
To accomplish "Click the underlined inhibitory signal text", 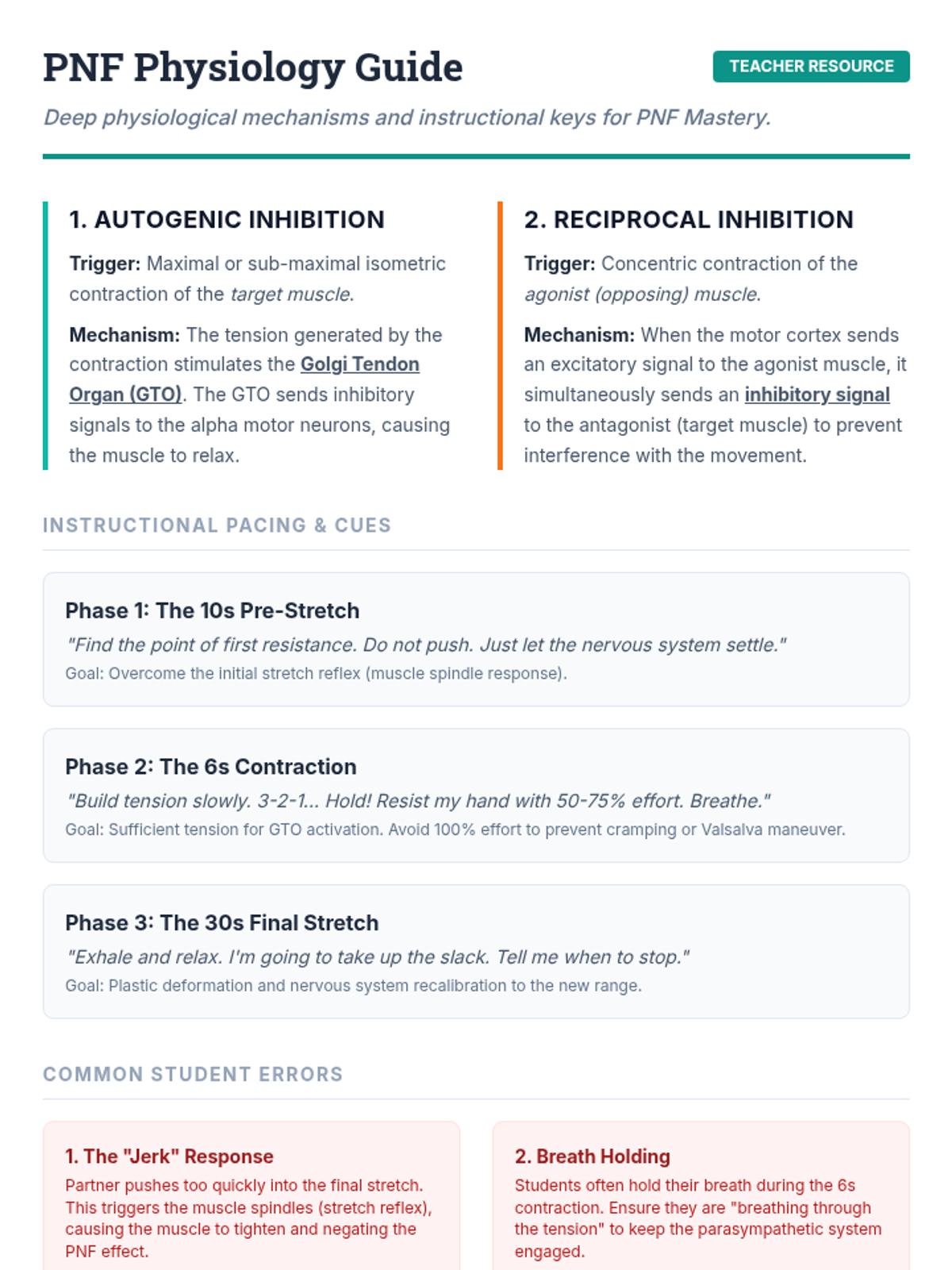I will [x=816, y=394].
